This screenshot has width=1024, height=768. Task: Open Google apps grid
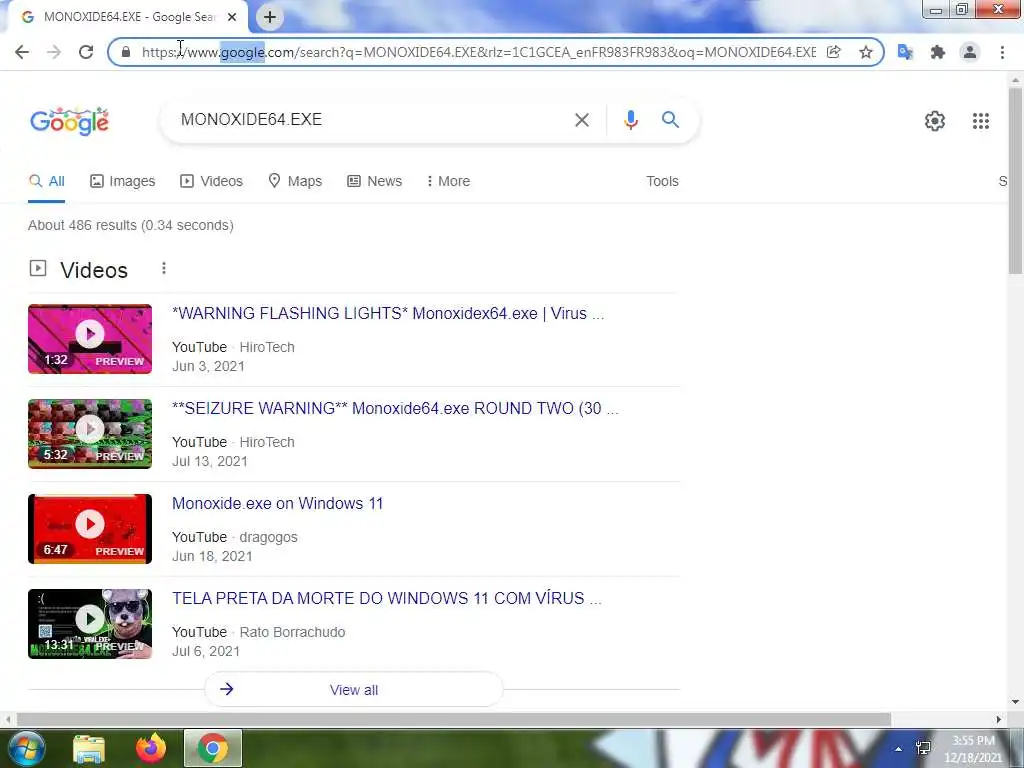point(981,121)
